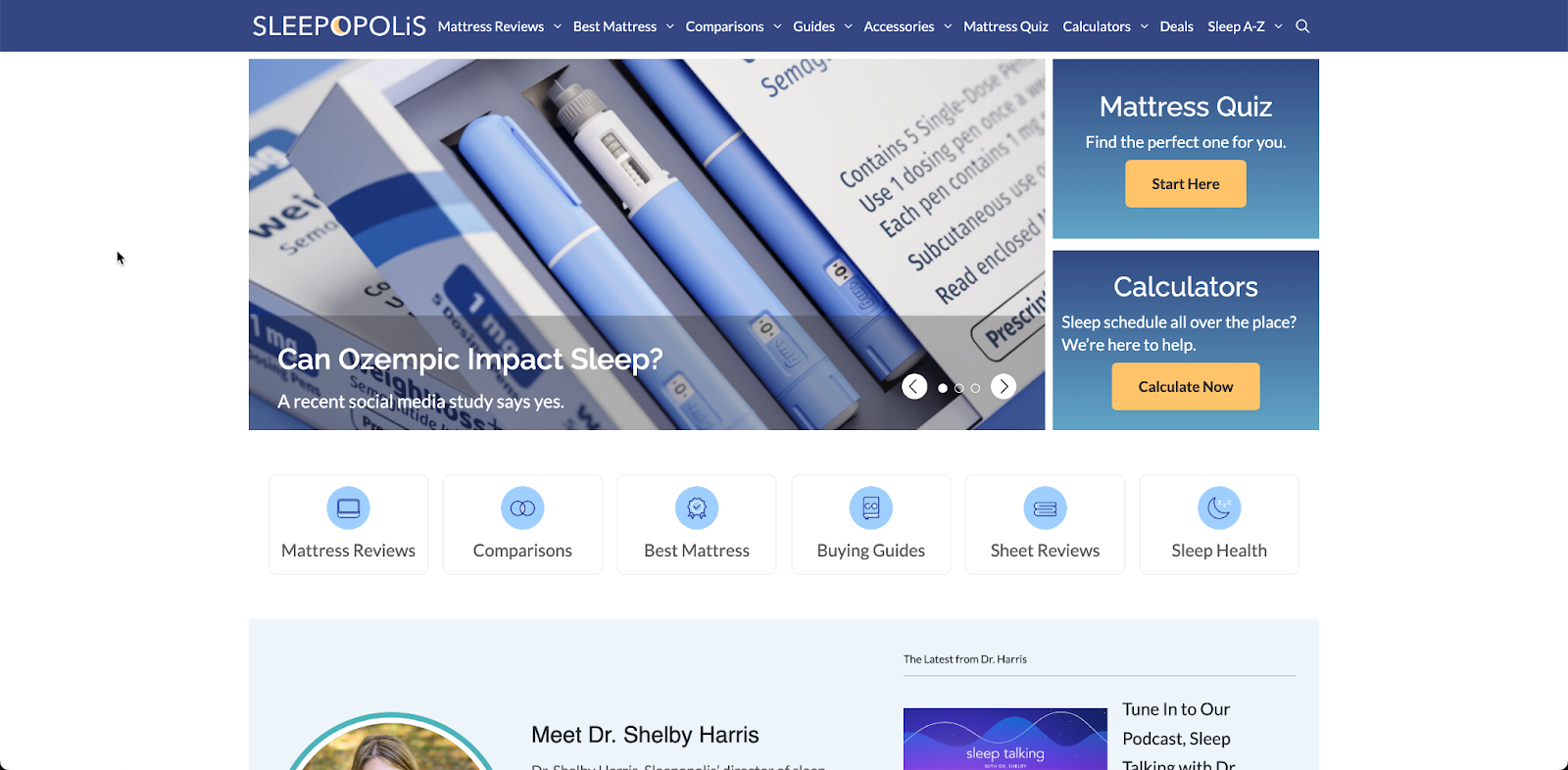Click the Best Mattress award badge icon
This screenshot has width=1568, height=770.
tap(697, 508)
